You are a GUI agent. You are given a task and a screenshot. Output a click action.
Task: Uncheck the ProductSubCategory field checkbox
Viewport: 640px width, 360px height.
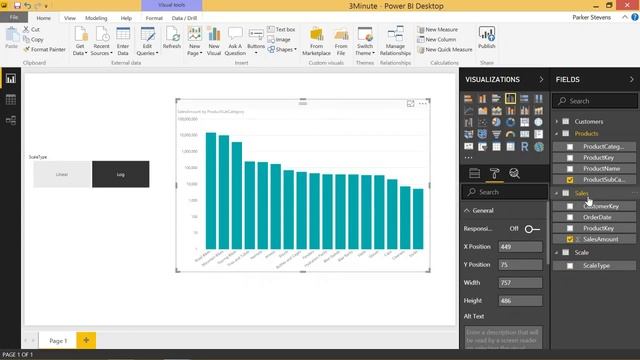570,180
